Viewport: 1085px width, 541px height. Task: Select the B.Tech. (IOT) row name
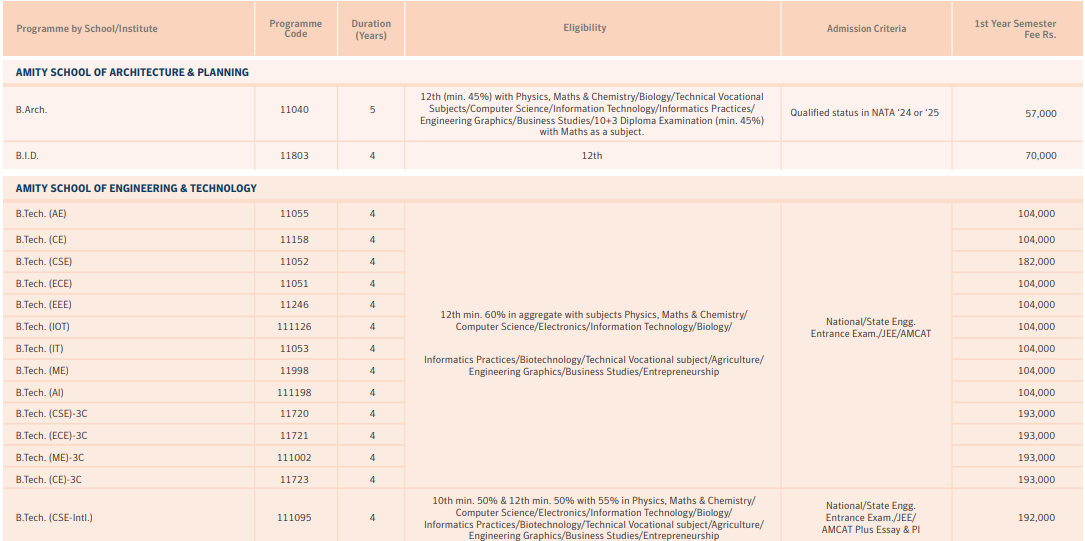pos(43,327)
